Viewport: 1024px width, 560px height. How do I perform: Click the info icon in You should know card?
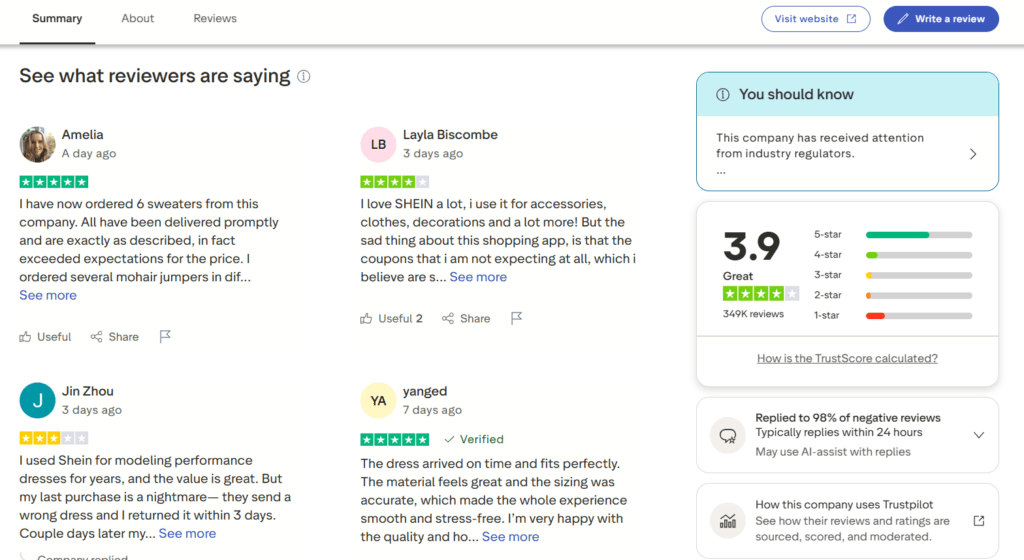pyautogui.click(x=722, y=95)
